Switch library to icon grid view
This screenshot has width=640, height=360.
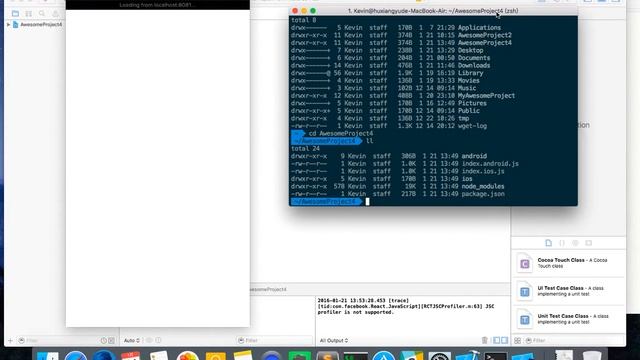517,340
